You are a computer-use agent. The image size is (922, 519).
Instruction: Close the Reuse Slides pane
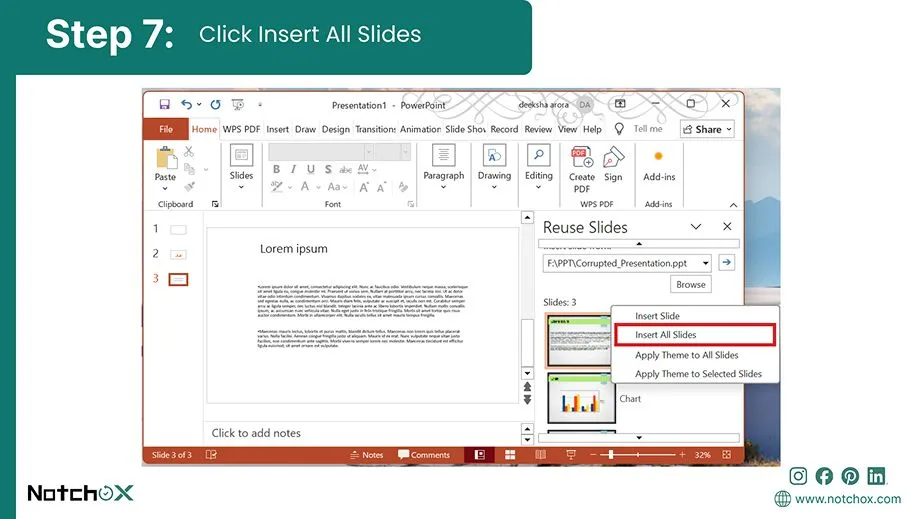pos(727,226)
